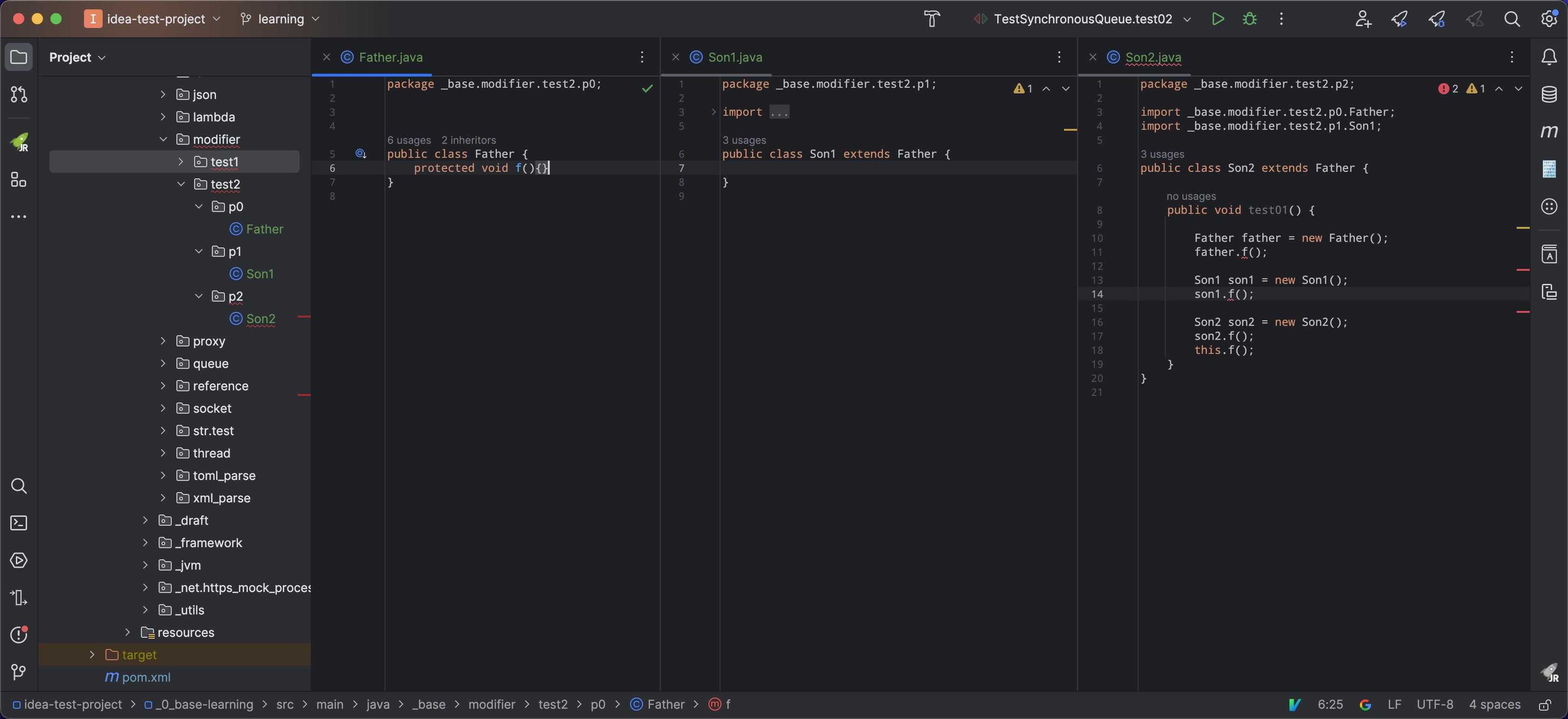Toggle read-only lock in status bar
This screenshot has height=719, width=1568.
click(x=1545, y=705)
